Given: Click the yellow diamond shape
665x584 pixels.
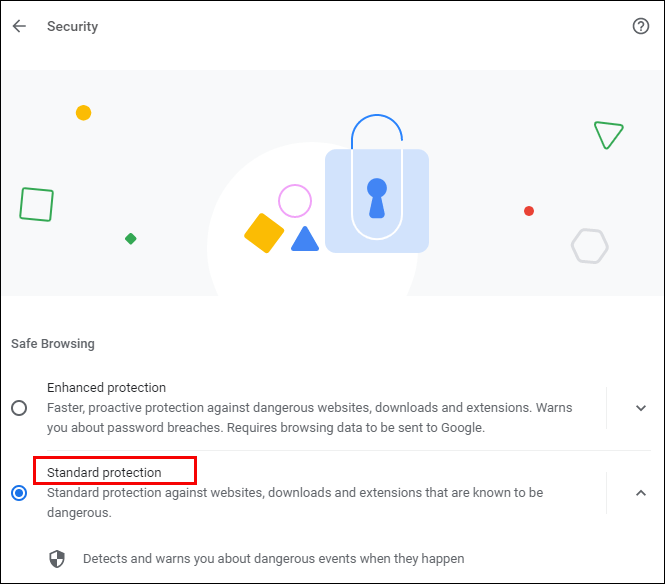Looking at the screenshot, I should point(264,233).
